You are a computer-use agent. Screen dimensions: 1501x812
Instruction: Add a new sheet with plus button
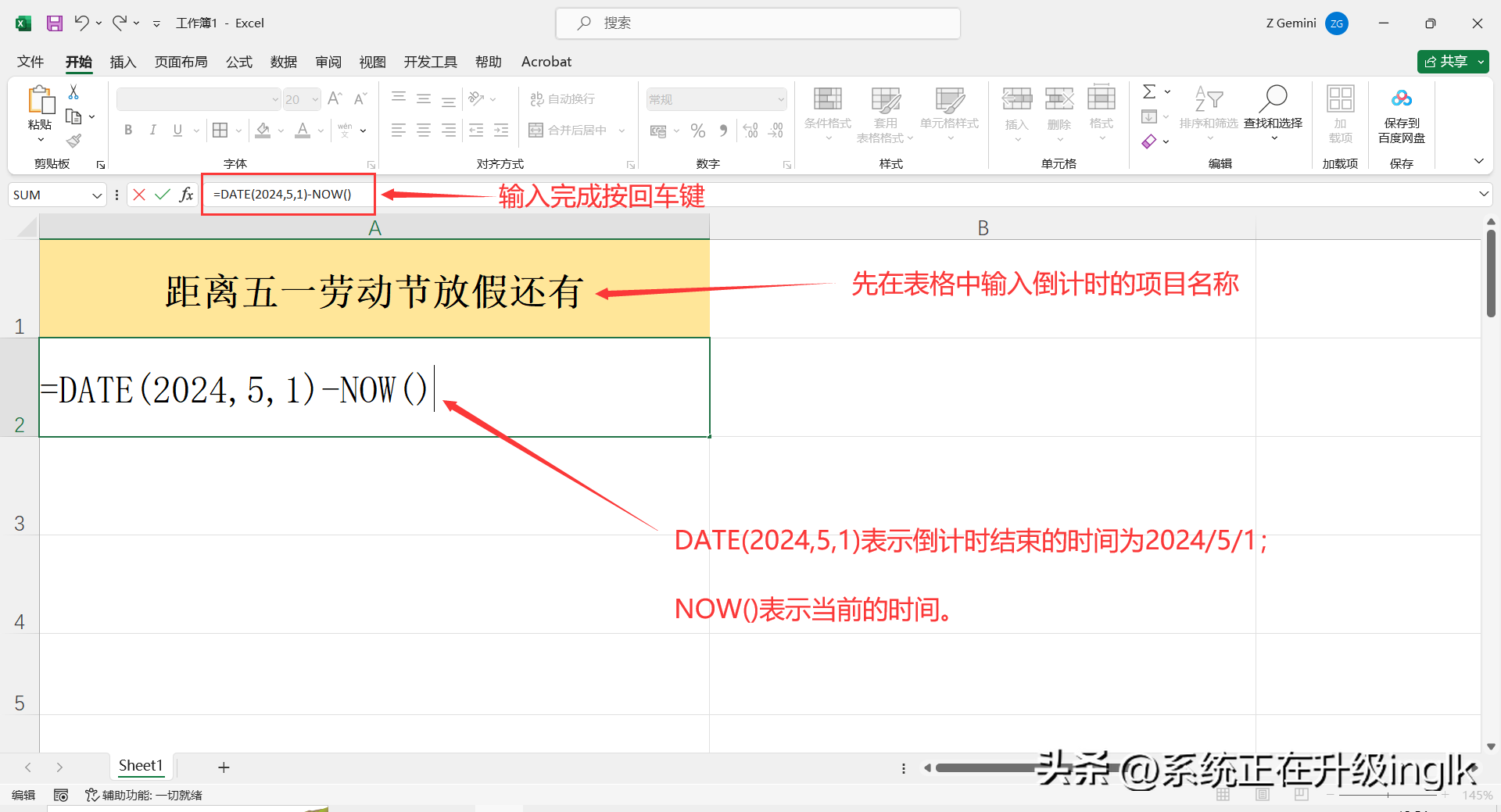click(224, 767)
